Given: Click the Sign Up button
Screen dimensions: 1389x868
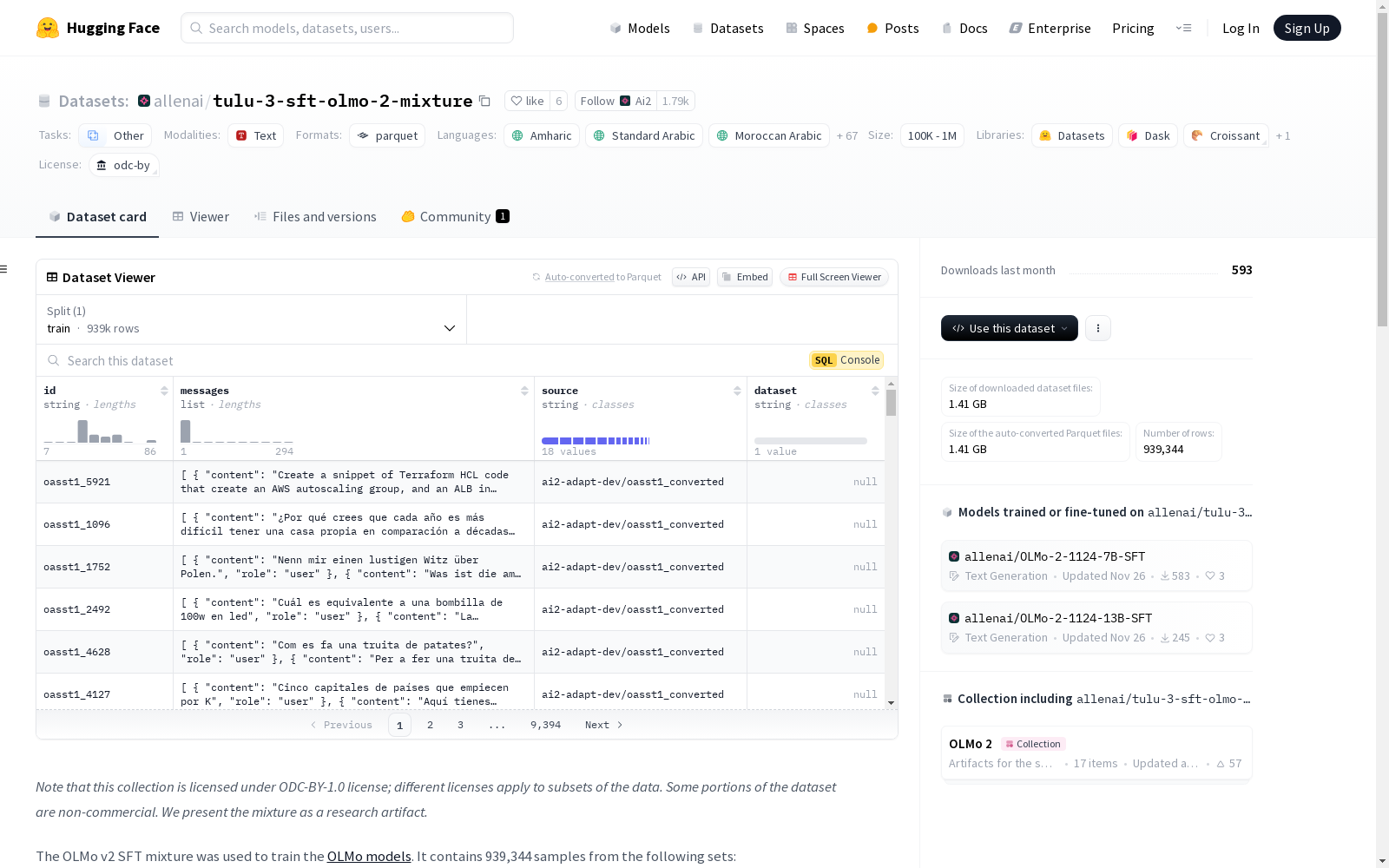Looking at the screenshot, I should (x=1307, y=28).
